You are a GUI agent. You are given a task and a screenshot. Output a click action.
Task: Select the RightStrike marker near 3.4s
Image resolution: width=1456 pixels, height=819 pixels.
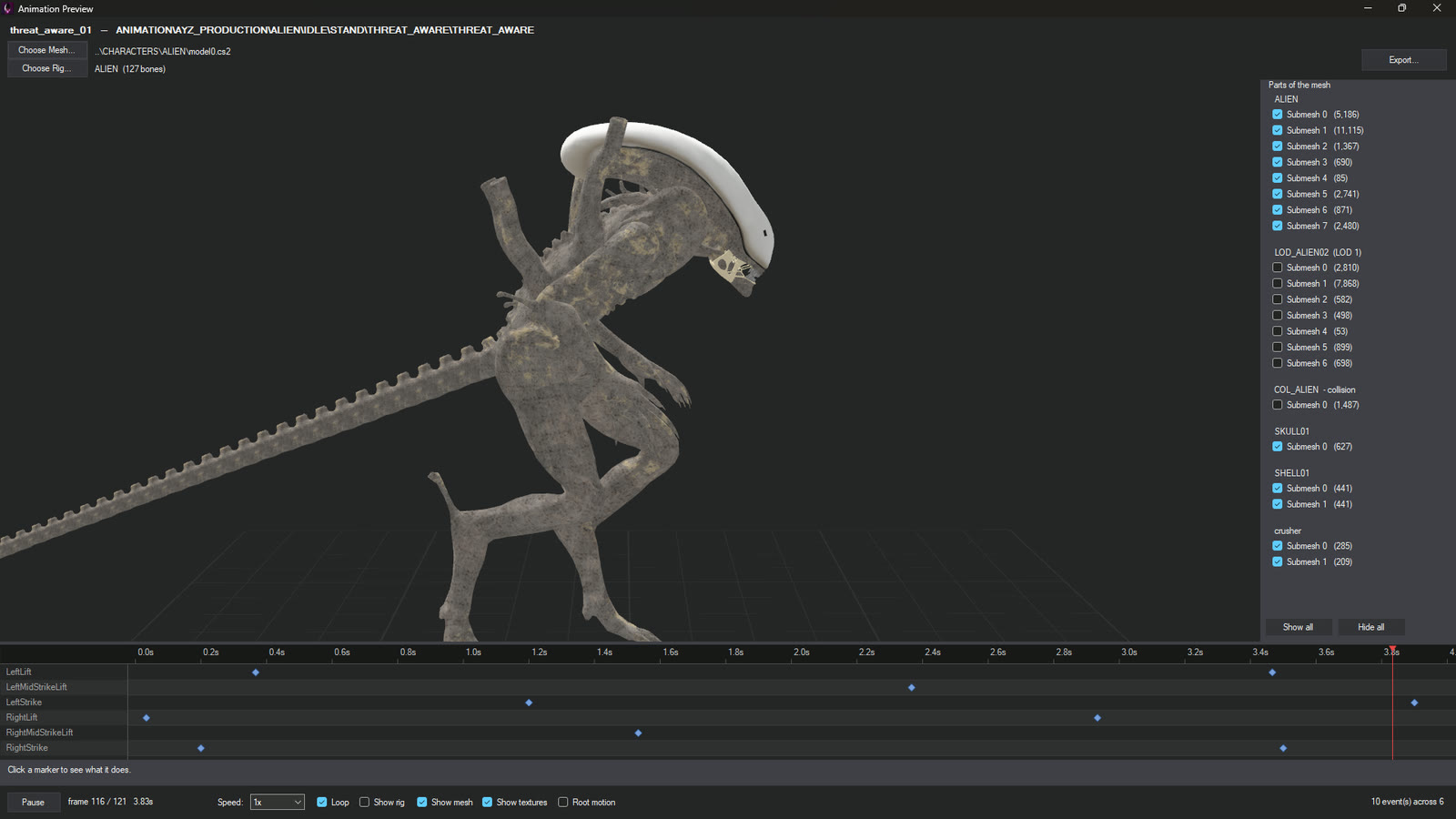click(1283, 748)
